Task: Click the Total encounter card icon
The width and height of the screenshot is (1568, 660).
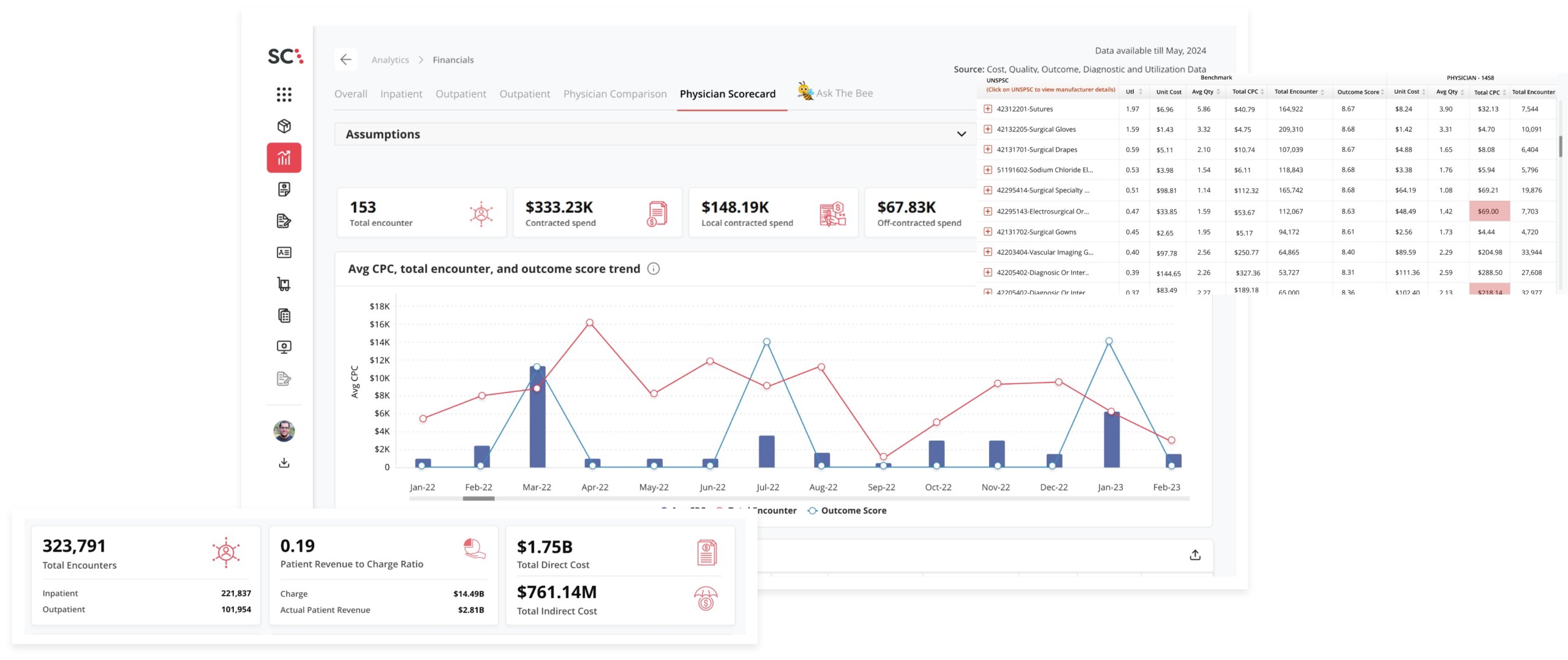Action: [481, 214]
